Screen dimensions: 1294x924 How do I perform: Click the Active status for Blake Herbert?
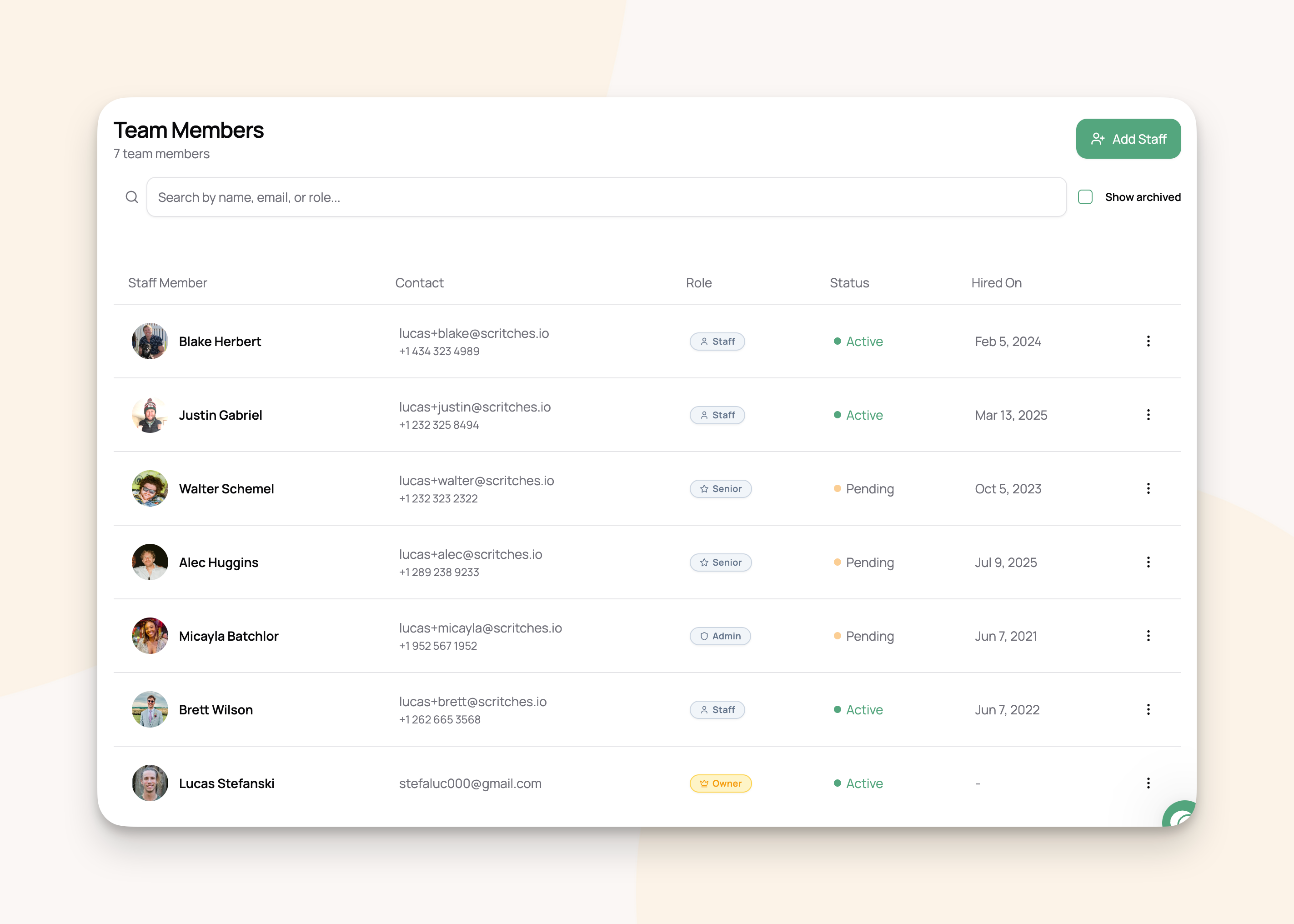(858, 341)
